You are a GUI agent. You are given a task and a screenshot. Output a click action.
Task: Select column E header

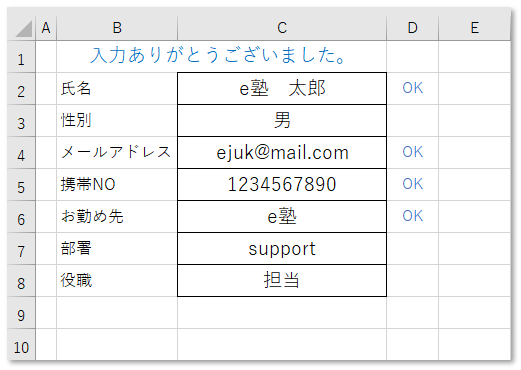[x=474, y=28]
